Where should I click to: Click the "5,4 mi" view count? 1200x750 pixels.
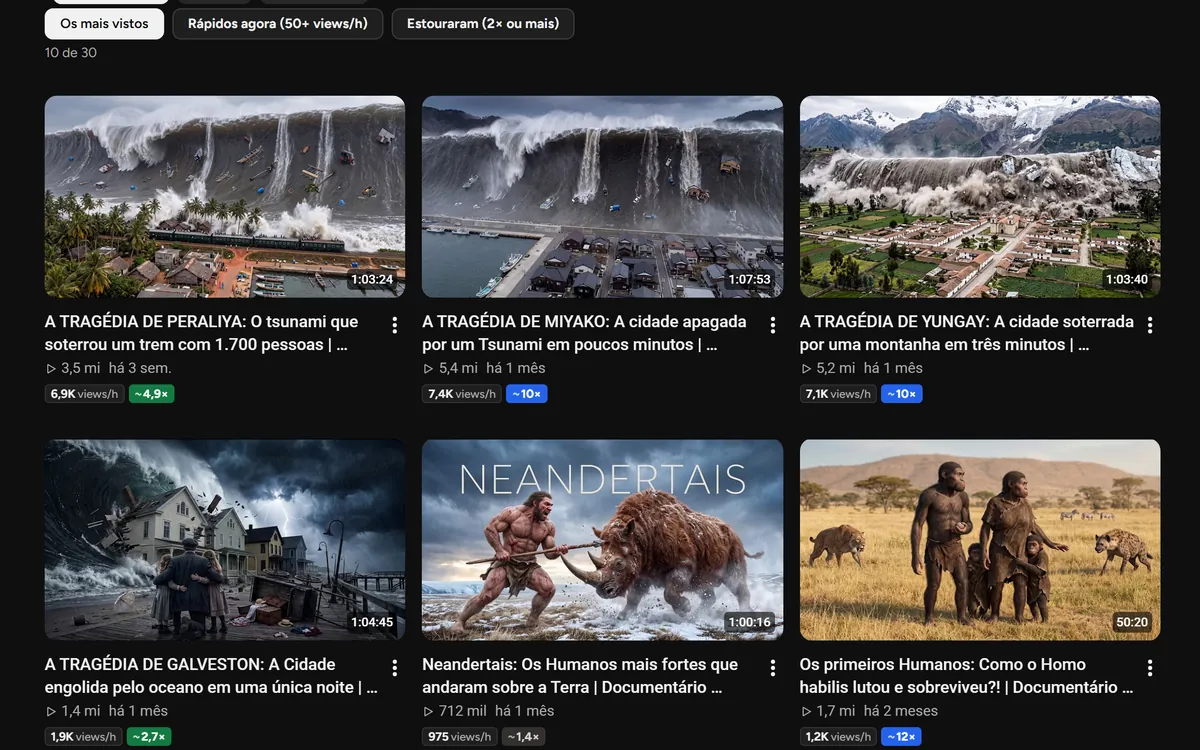point(451,368)
